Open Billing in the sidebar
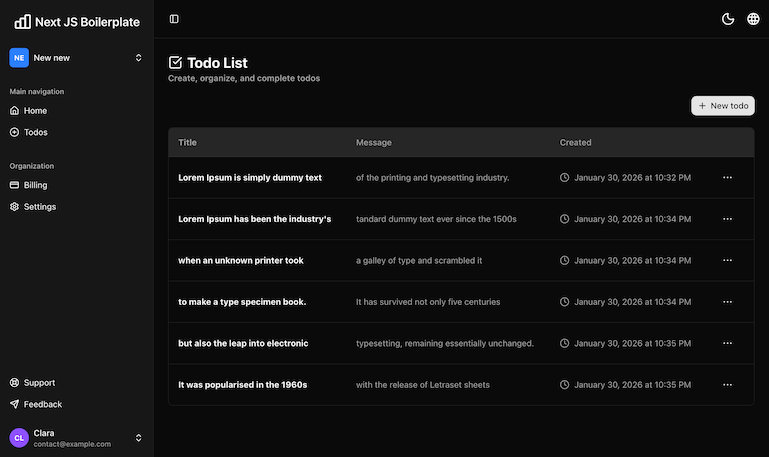Viewport: 769px width, 457px height. coord(35,185)
